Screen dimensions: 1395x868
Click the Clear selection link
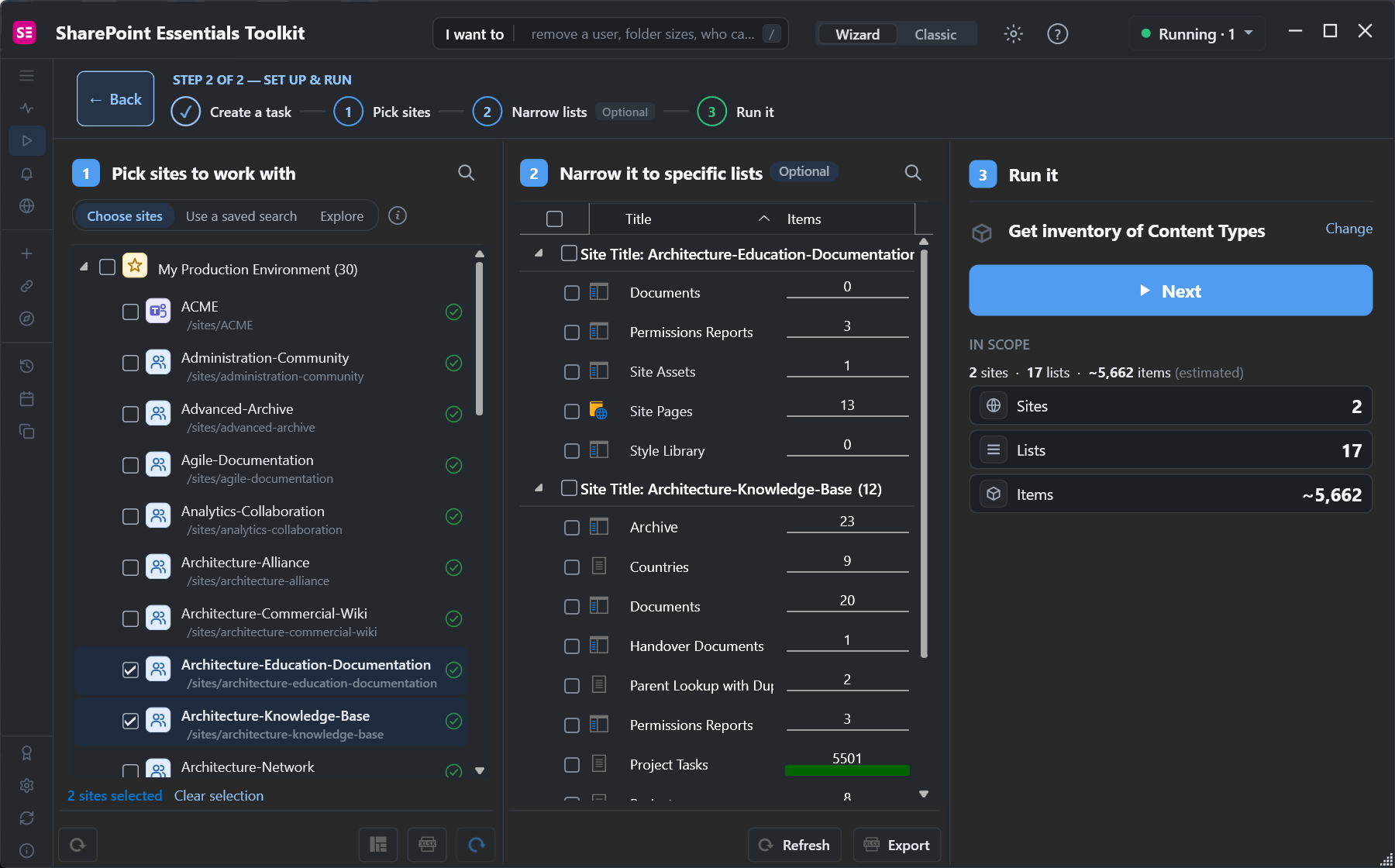[219, 796]
